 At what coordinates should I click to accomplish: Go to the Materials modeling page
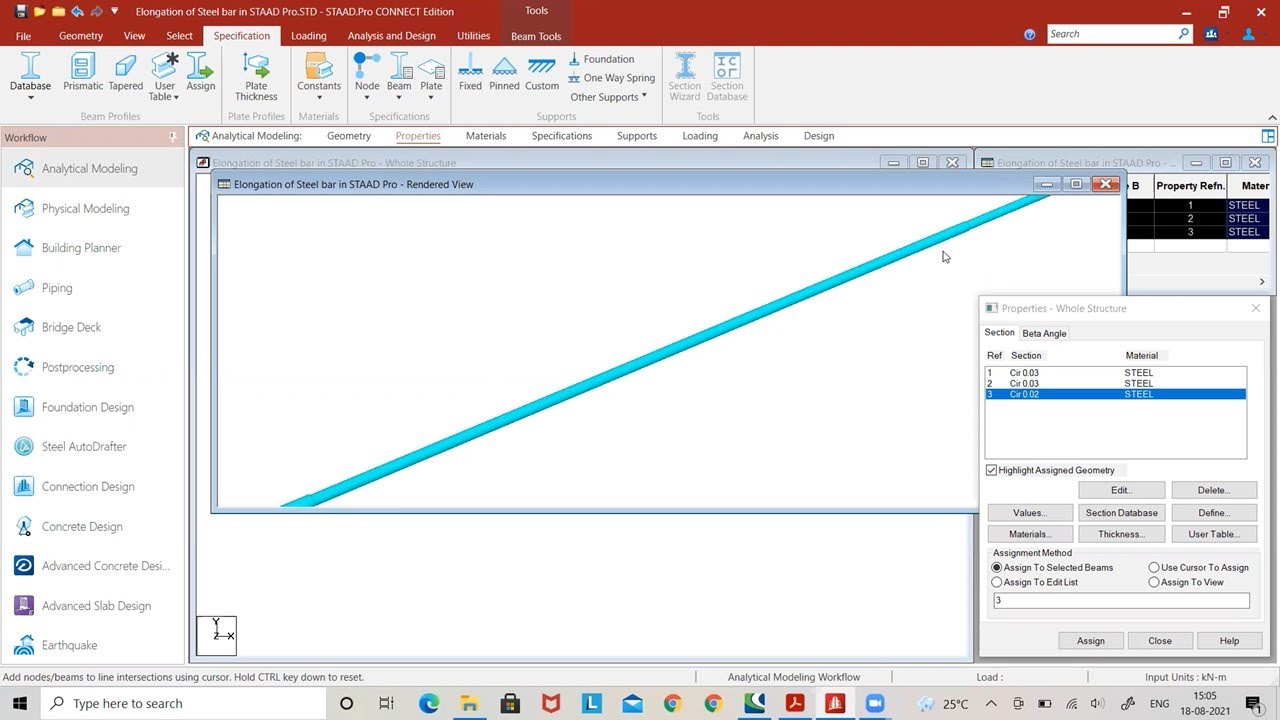pyautogui.click(x=486, y=136)
